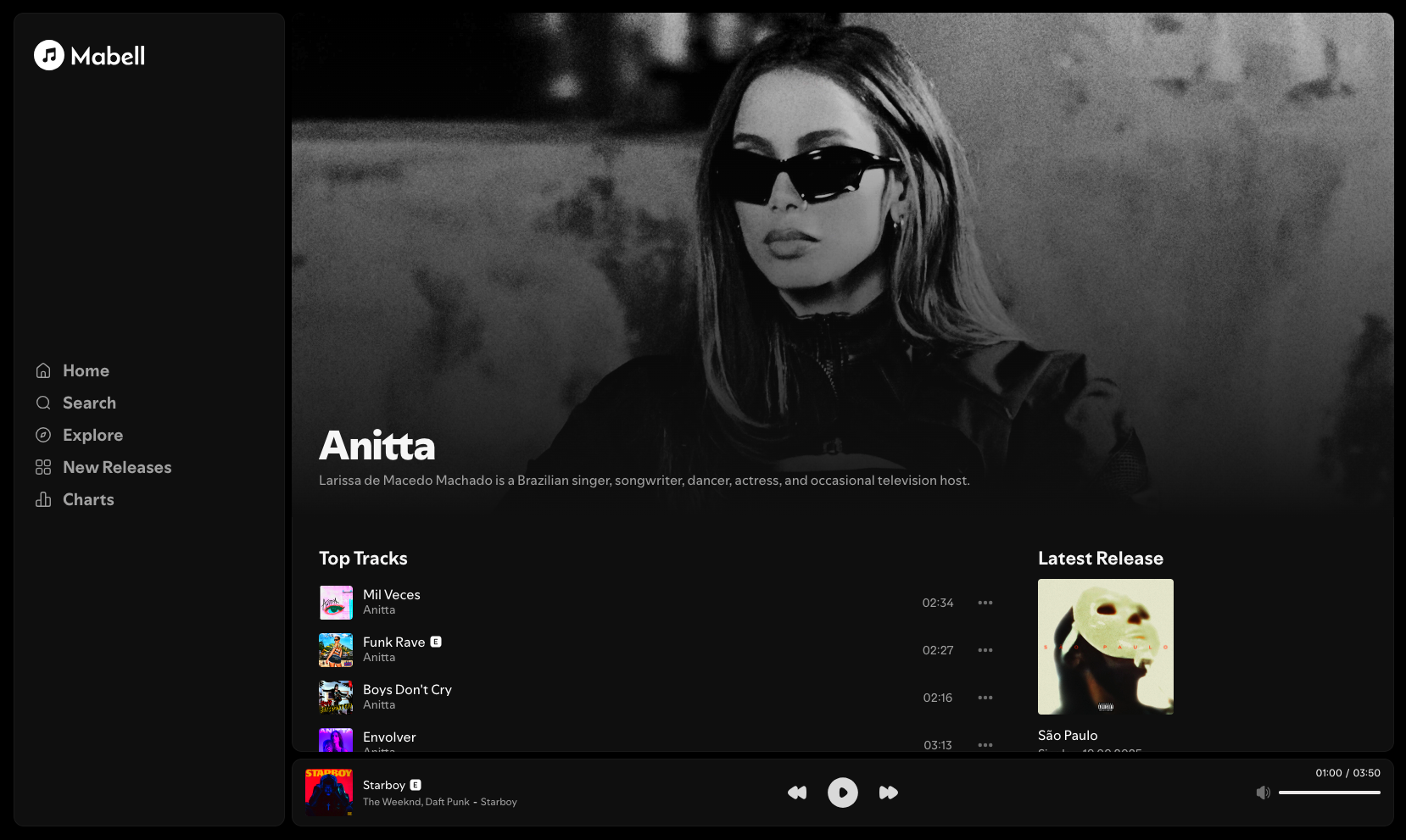Click the Explore compass icon
1406x840 pixels.
(43, 435)
